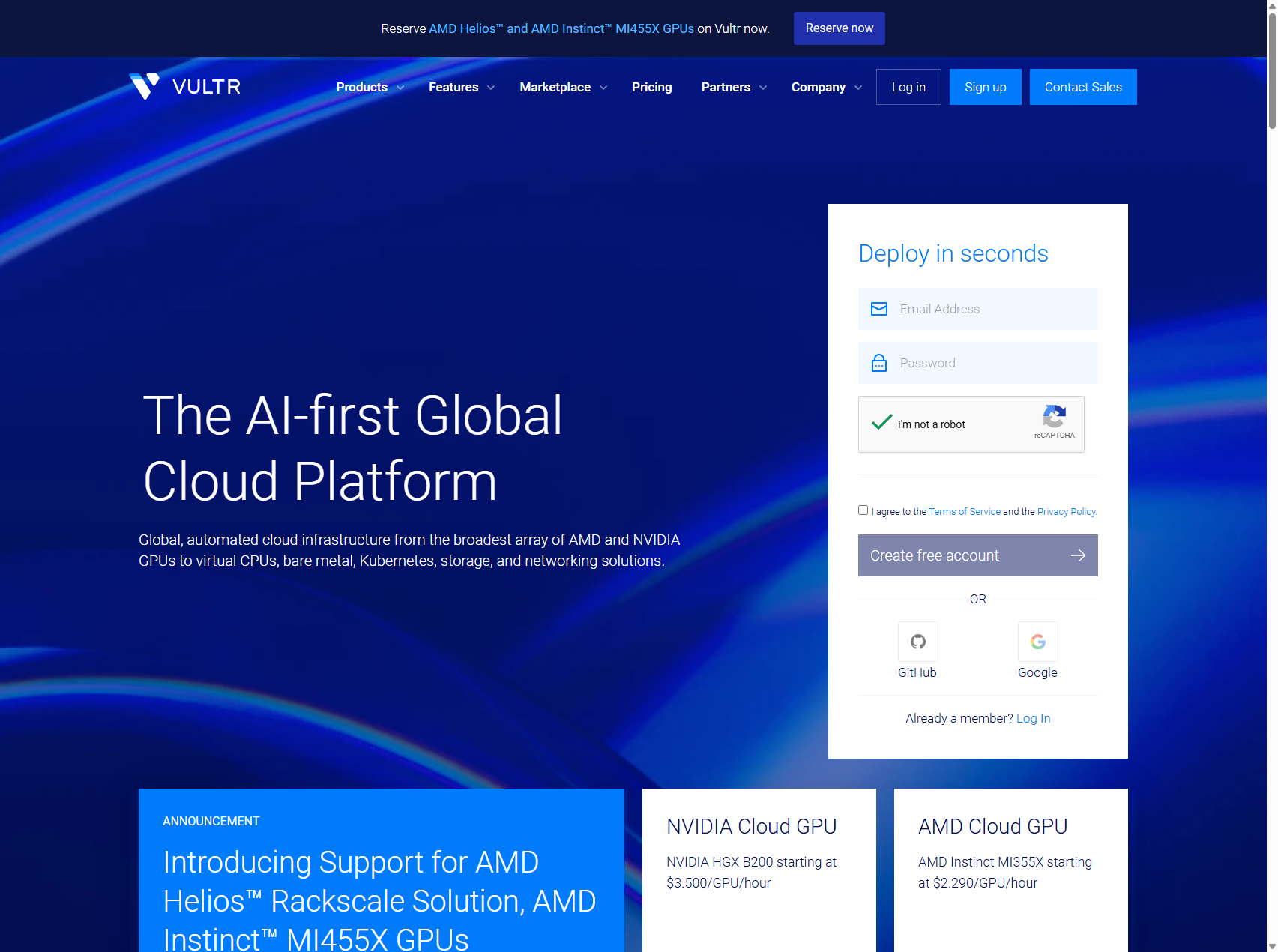Click 'AMD Instinct MI355X starting at $2.290/GPU/hour' text
This screenshot has width=1278, height=952.
click(1005, 873)
